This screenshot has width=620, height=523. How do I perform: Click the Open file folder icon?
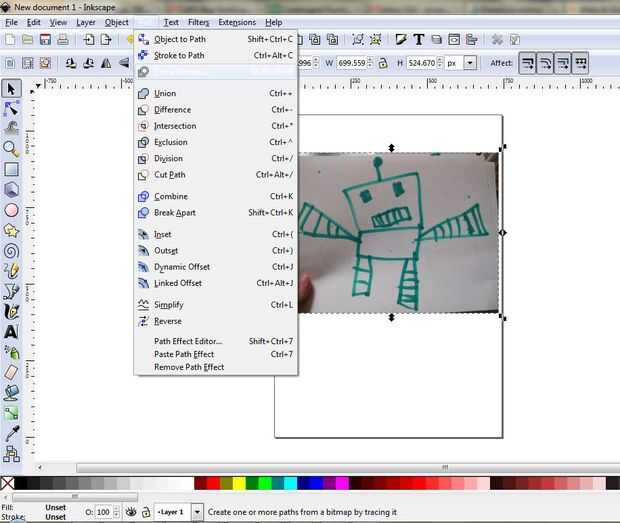(x=27, y=40)
